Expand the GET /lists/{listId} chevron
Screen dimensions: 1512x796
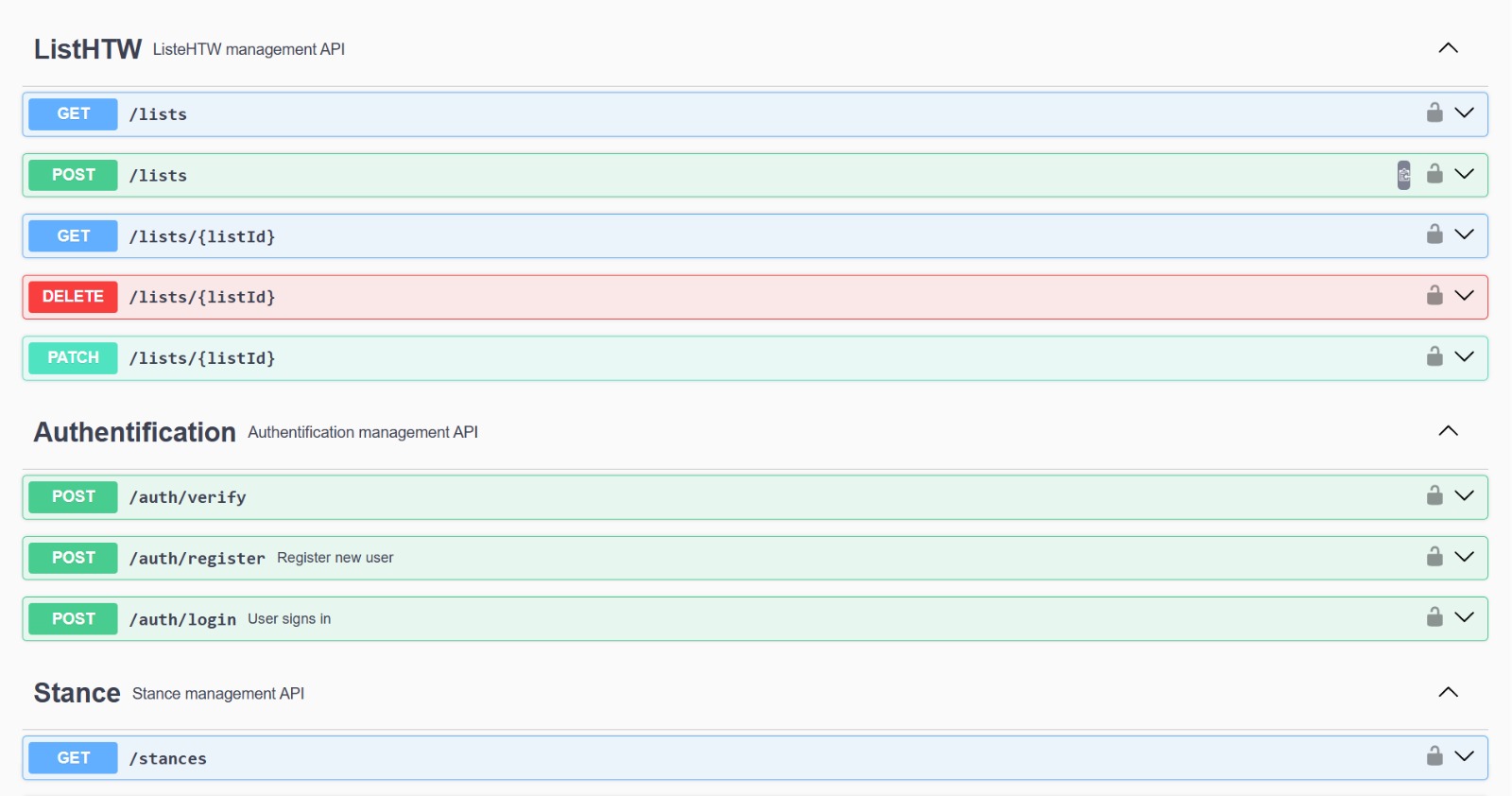[x=1464, y=234]
